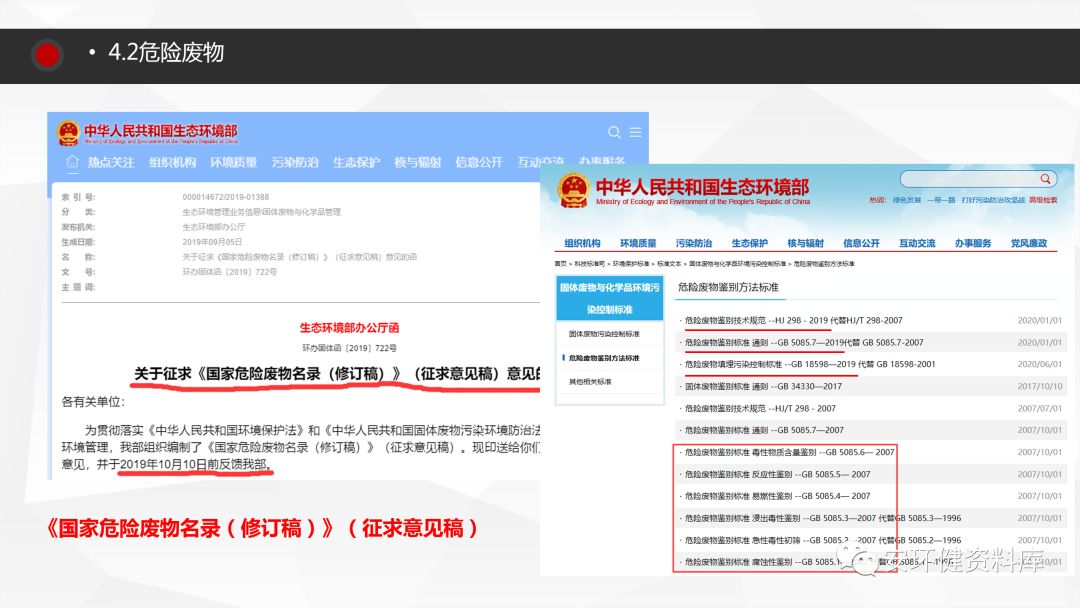This screenshot has width=1080, height=608.
Task: Open 反应性鉴别 GB 5085.5—2007 link
Action: click(x=778, y=474)
